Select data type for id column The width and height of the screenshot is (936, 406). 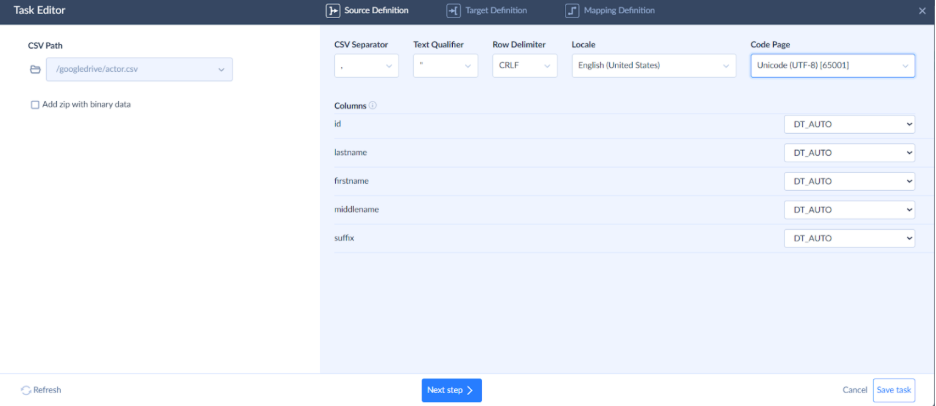[849, 124]
